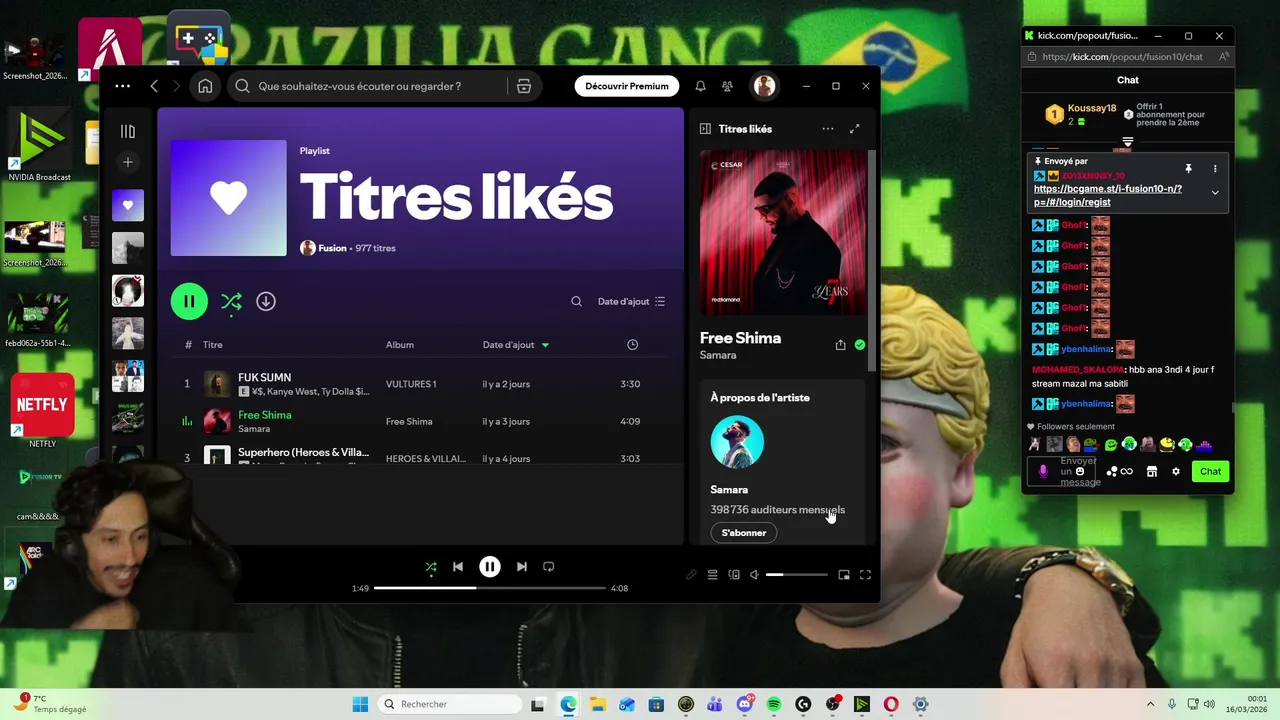Open the Windows Start menu
Screen dimensions: 1280x720
pos(360,704)
